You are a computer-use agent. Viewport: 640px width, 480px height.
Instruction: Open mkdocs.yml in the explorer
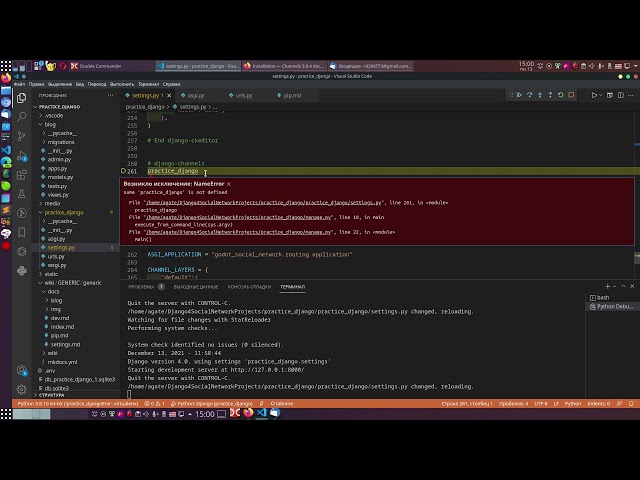click(62, 362)
